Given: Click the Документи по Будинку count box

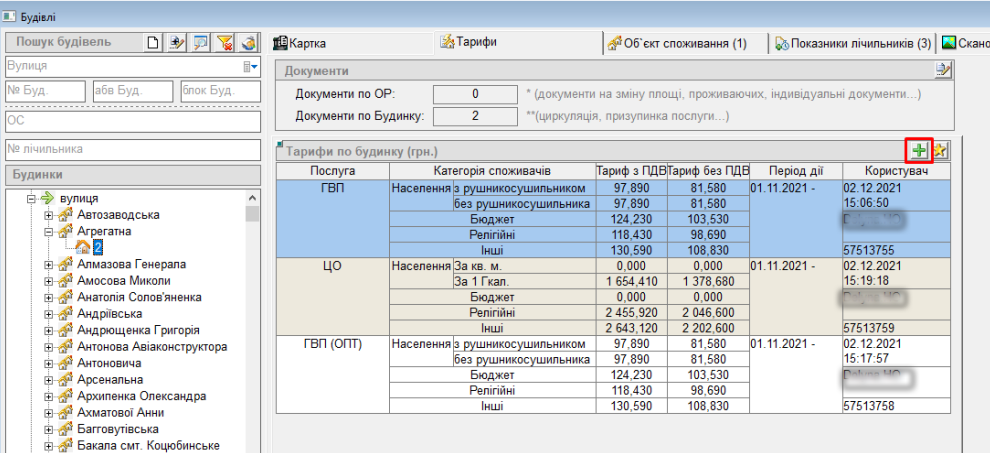Looking at the screenshot, I should coord(474,116).
